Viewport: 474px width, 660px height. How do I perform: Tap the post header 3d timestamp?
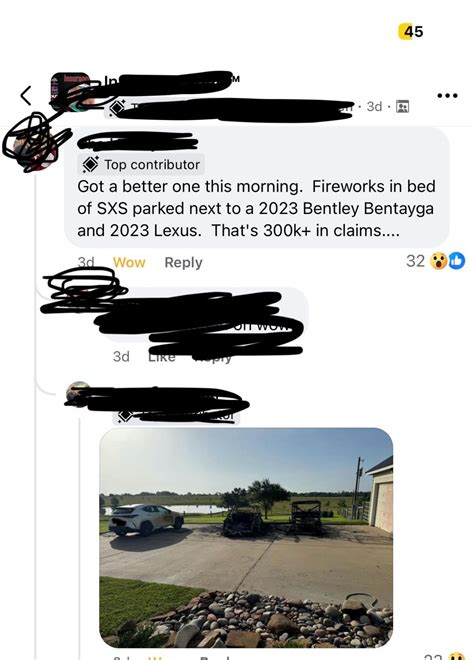[x=374, y=107]
